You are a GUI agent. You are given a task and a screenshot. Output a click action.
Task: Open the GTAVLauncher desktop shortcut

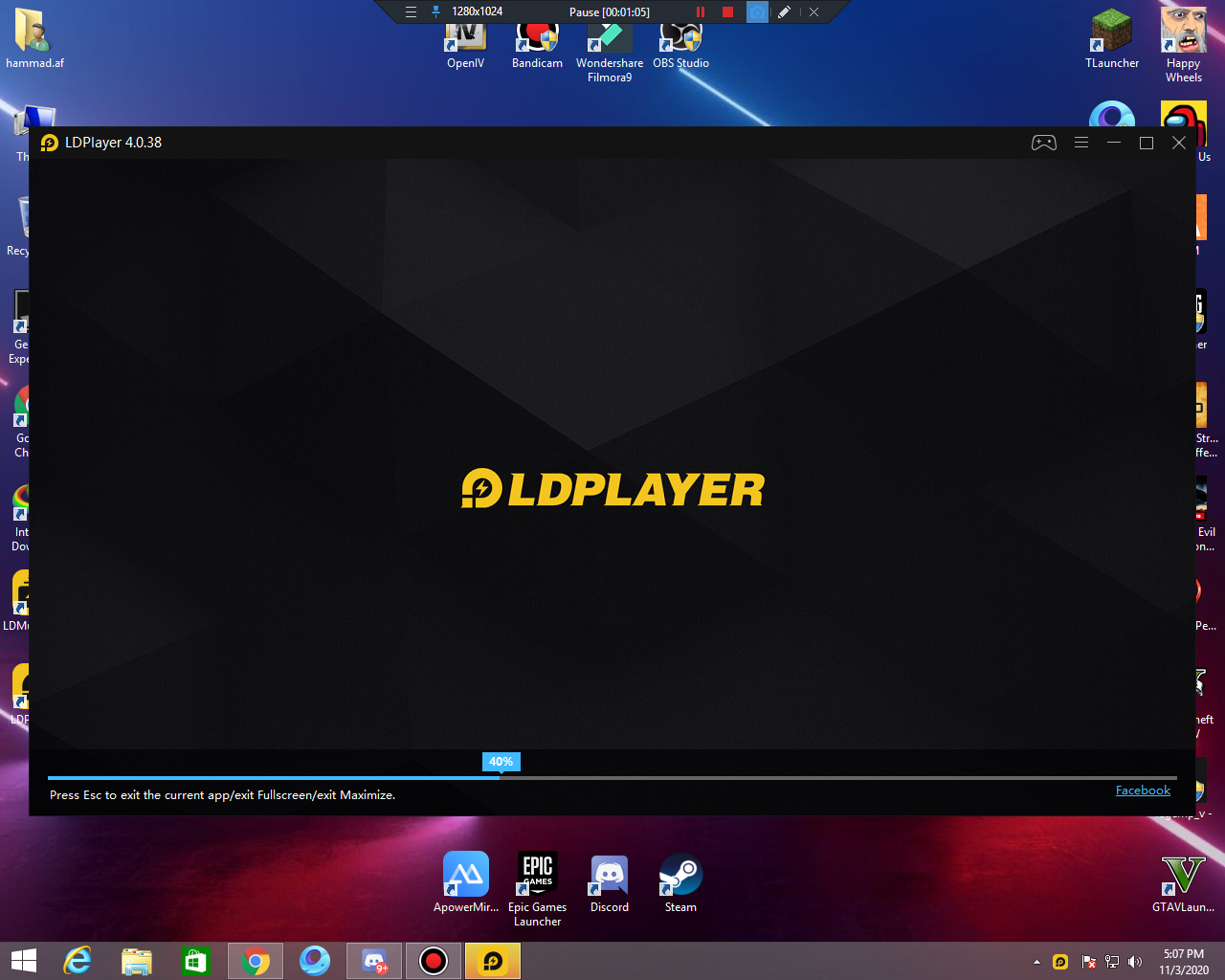tap(1183, 882)
